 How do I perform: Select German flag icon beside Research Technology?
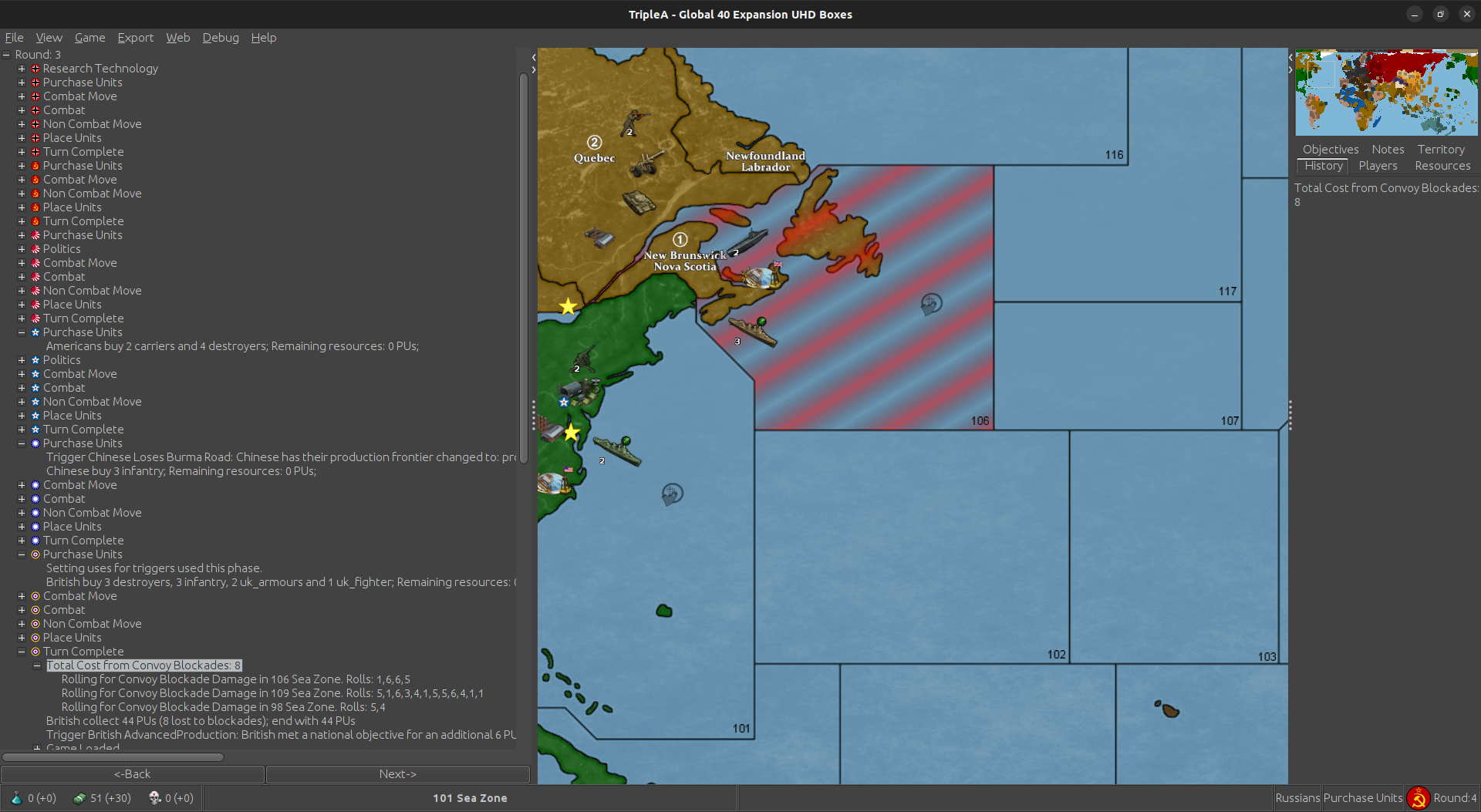(x=35, y=69)
